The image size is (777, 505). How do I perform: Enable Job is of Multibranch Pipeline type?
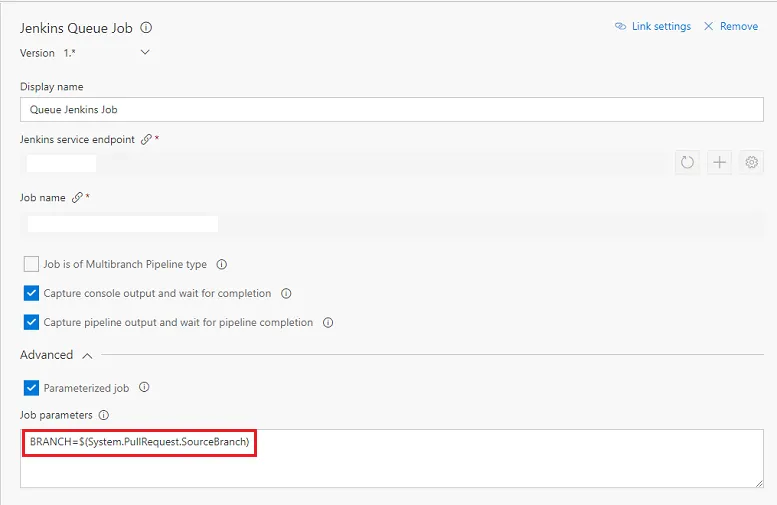(x=31, y=264)
